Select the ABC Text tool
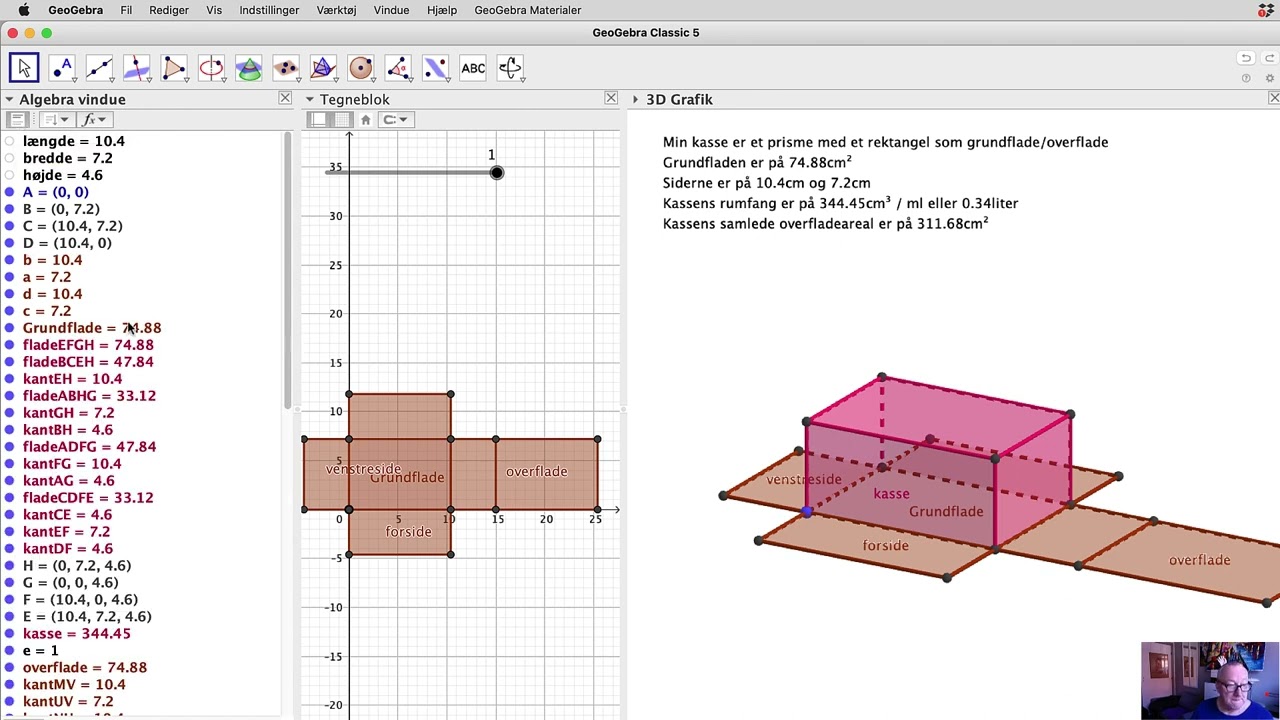The width and height of the screenshot is (1280, 720). (x=473, y=68)
